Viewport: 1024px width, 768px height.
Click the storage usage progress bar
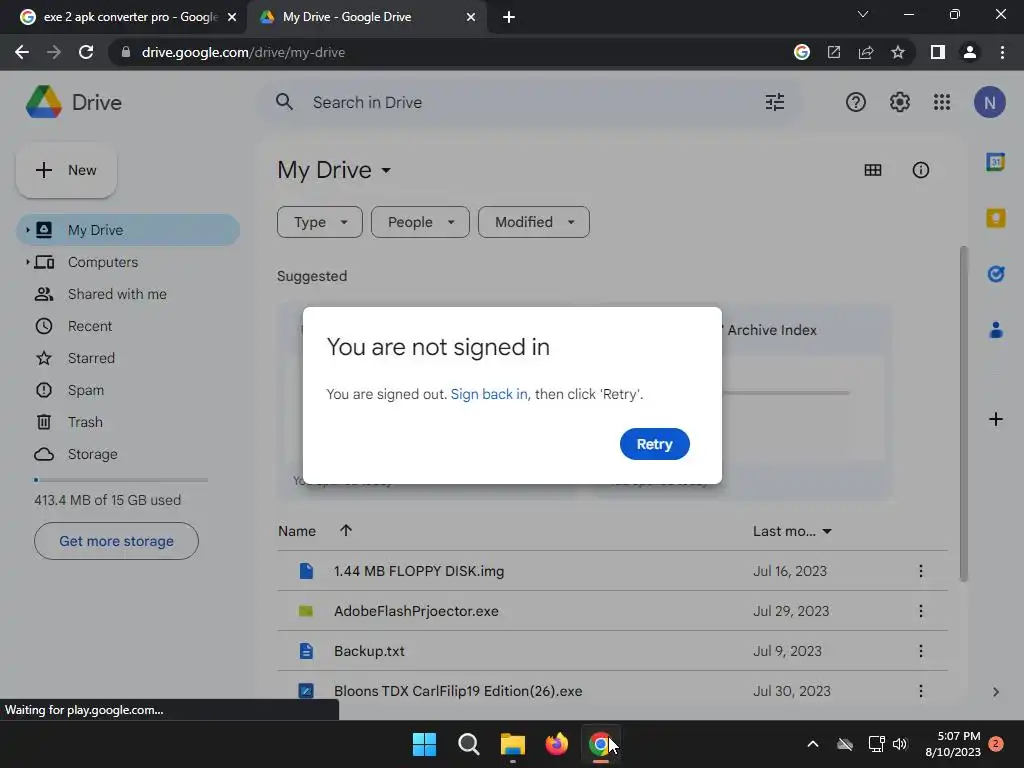tap(121, 480)
